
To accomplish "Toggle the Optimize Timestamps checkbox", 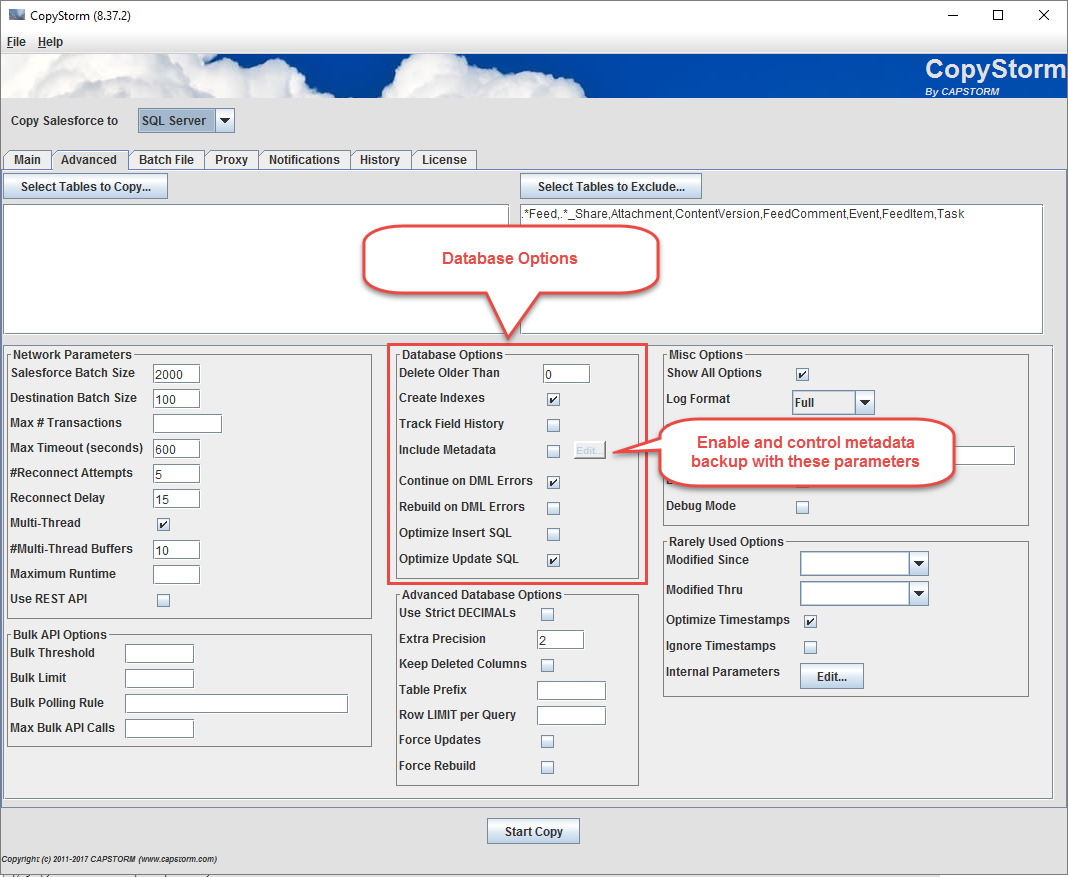I will [811, 622].
